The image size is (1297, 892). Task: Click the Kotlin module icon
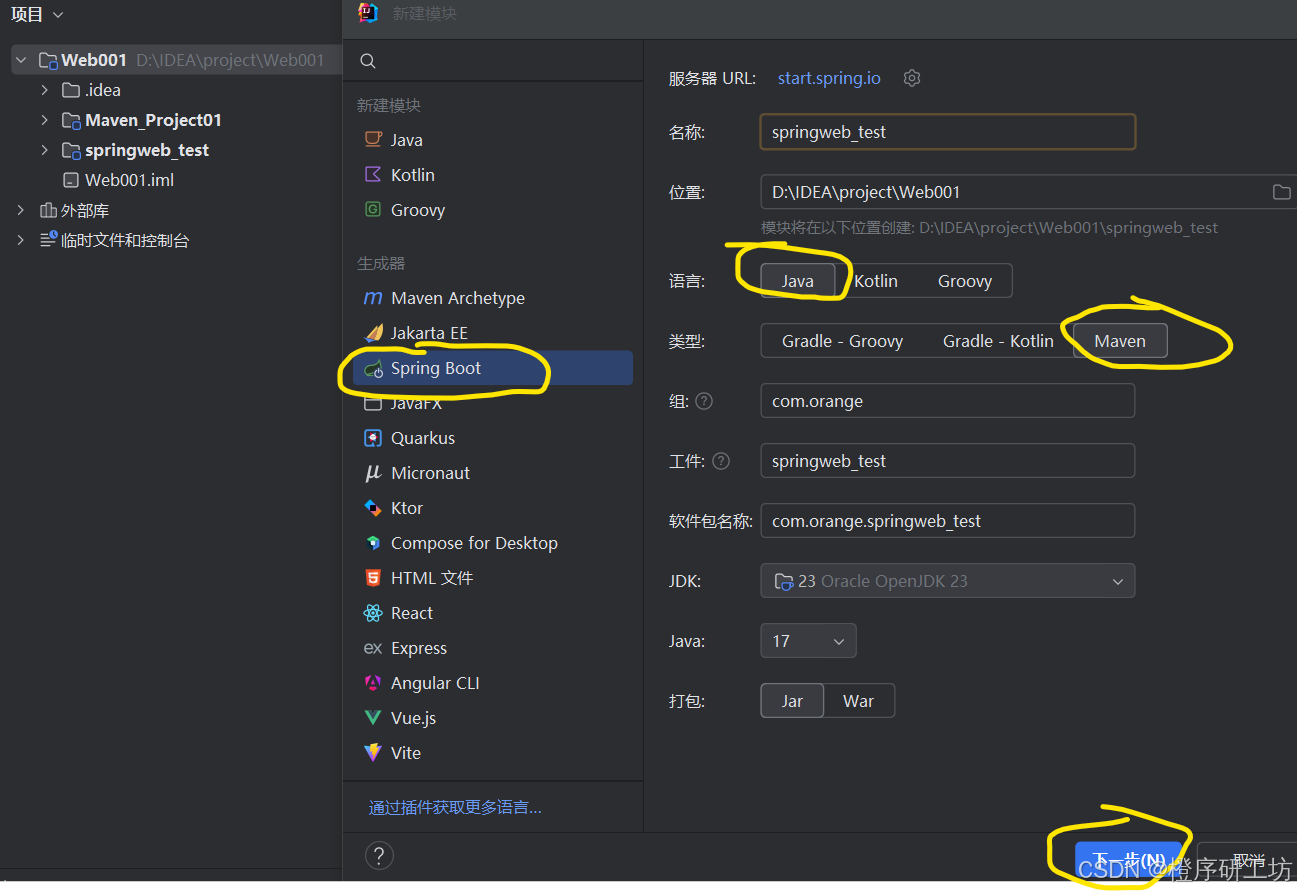(373, 175)
